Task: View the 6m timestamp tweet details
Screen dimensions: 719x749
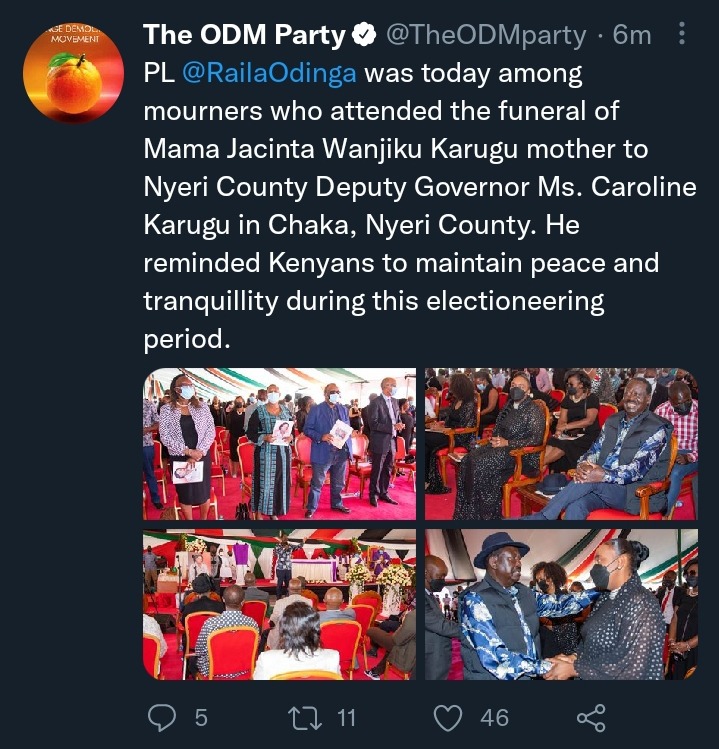Action: [x=632, y=35]
